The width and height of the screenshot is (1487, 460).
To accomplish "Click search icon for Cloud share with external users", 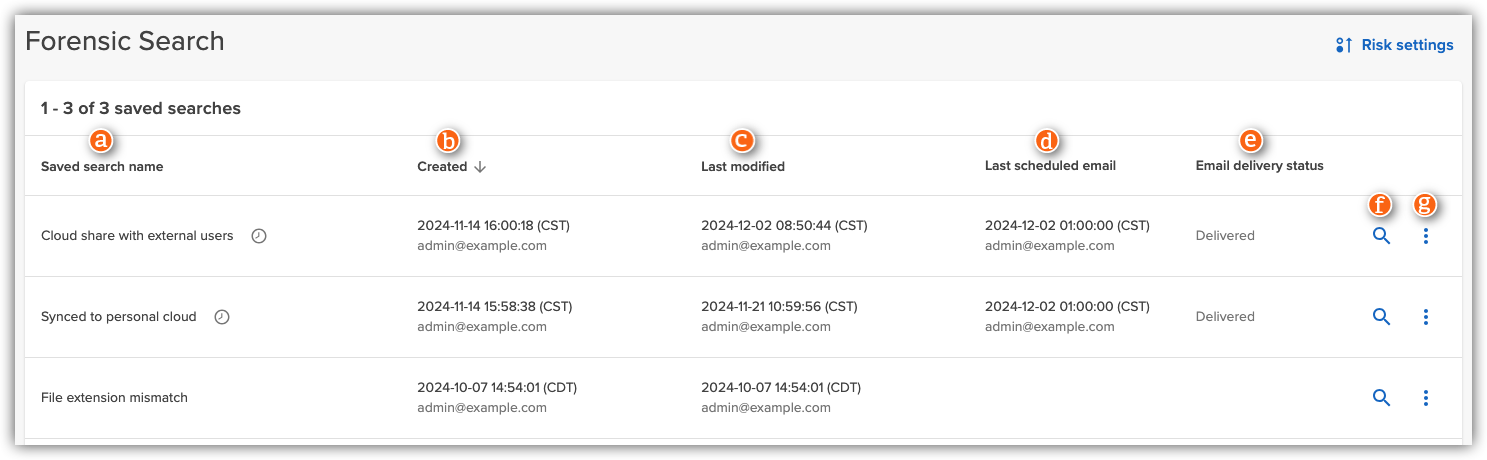I will click(1381, 236).
